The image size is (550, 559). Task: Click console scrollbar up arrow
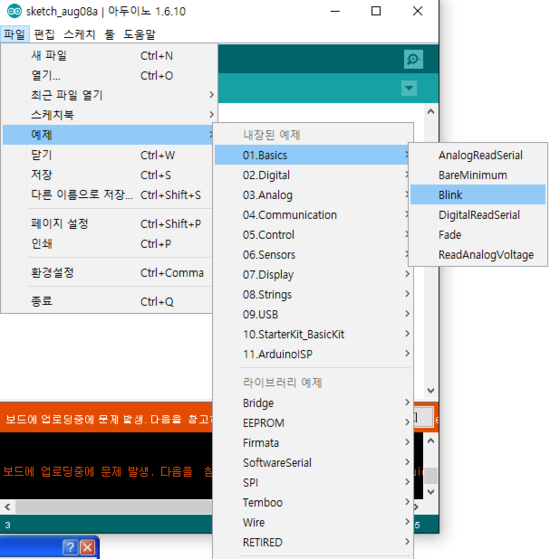pyautogui.click(x=431, y=441)
